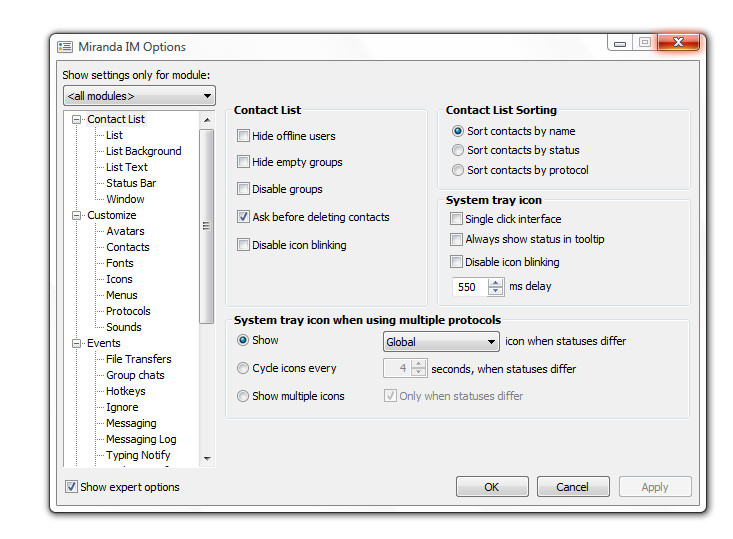Toggle Disable groups checkbox
The image size is (733, 539).
click(x=243, y=189)
